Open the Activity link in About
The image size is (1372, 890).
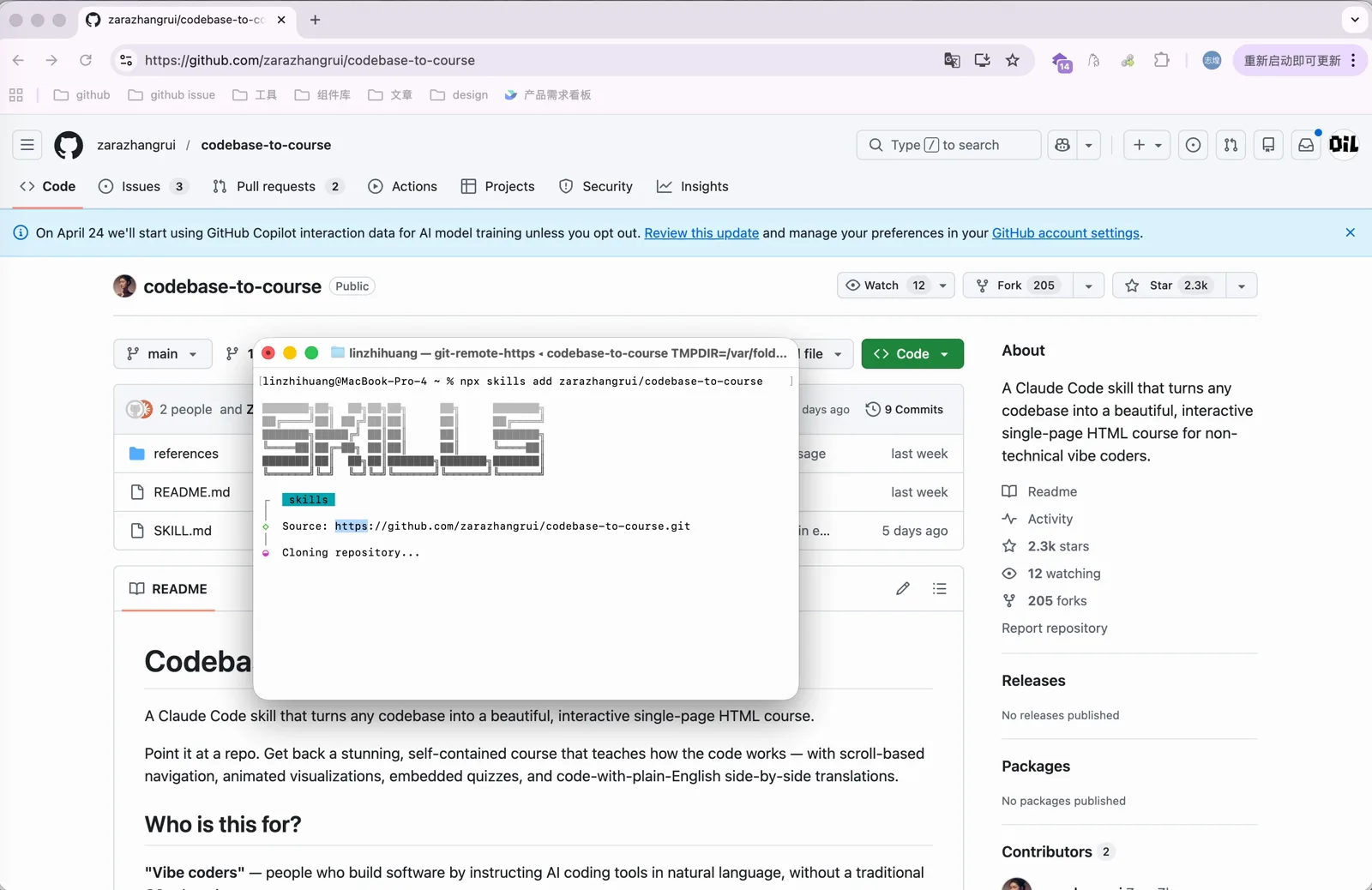tap(1038, 519)
